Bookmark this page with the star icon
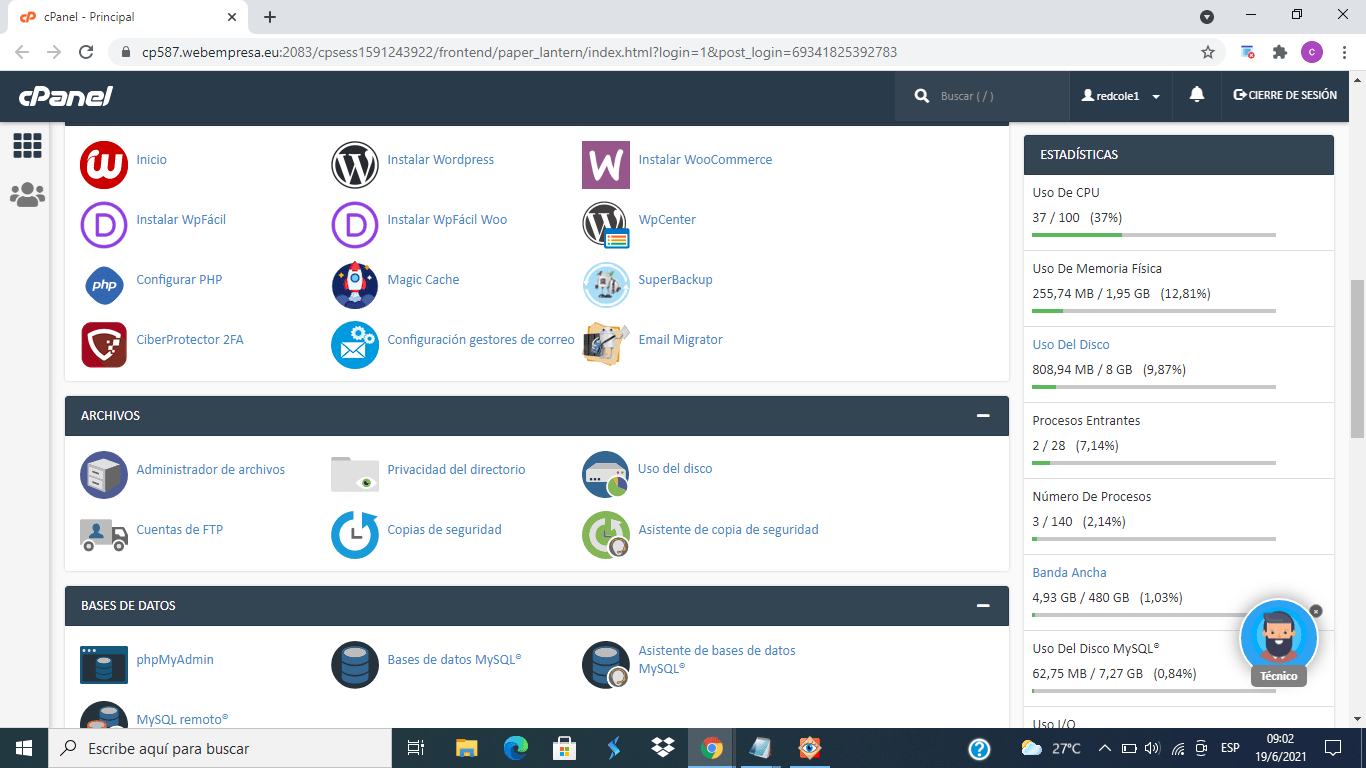This screenshot has width=1366, height=768. [x=1207, y=52]
